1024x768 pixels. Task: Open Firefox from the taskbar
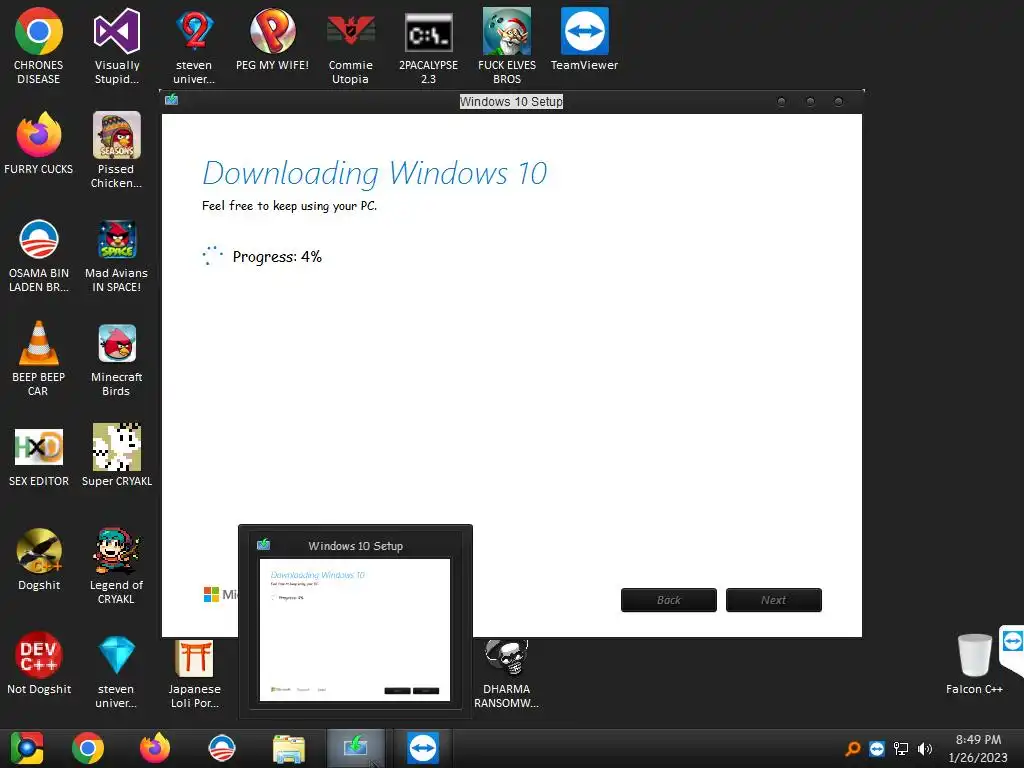click(155, 748)
